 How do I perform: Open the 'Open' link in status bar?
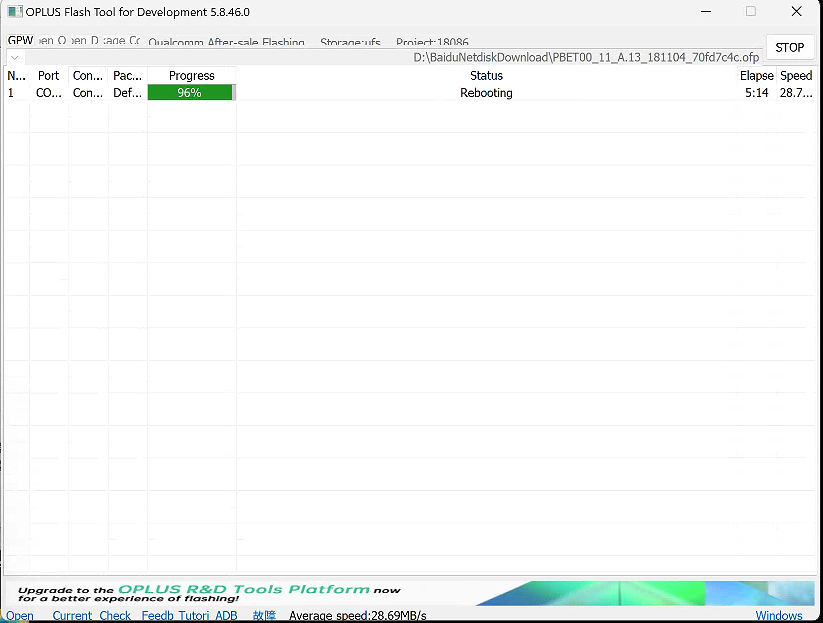(20, 616)
